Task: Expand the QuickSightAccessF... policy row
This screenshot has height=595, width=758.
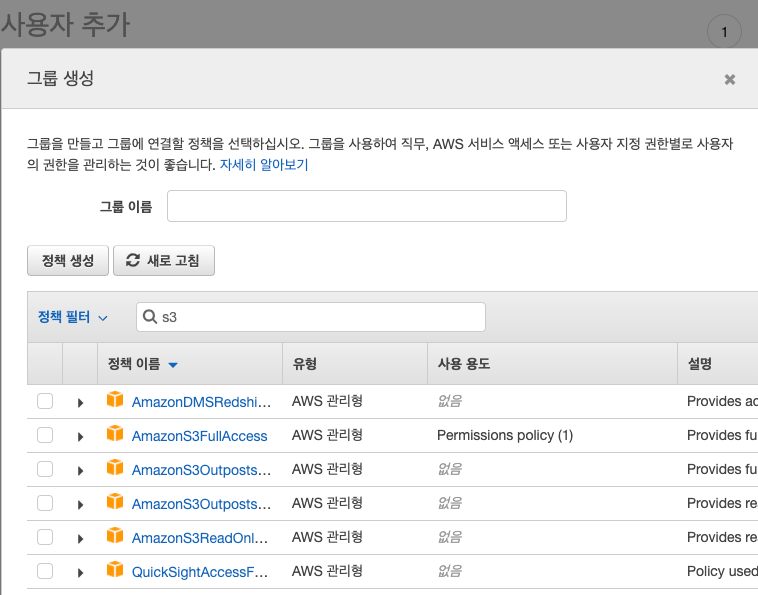Action: tap(80, 572)
